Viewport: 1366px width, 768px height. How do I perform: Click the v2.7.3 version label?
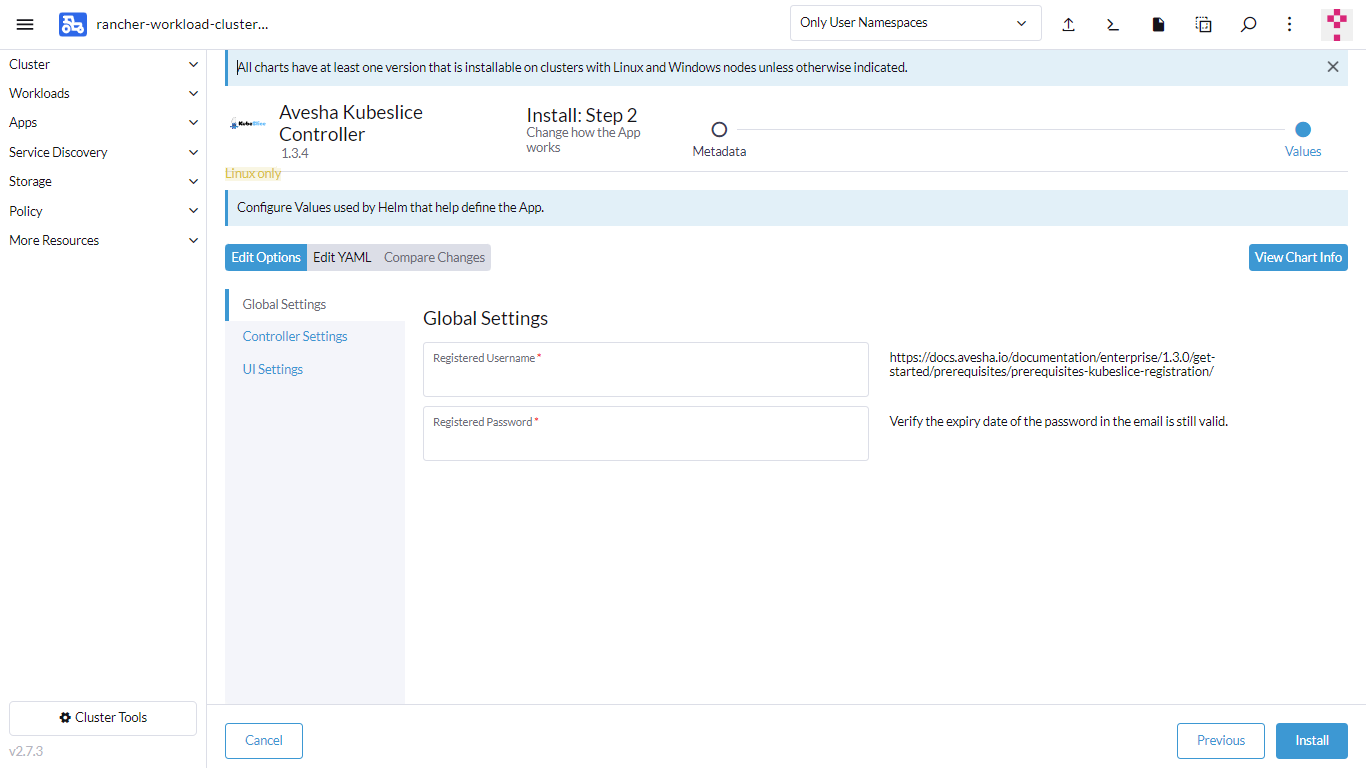(26, 751)
